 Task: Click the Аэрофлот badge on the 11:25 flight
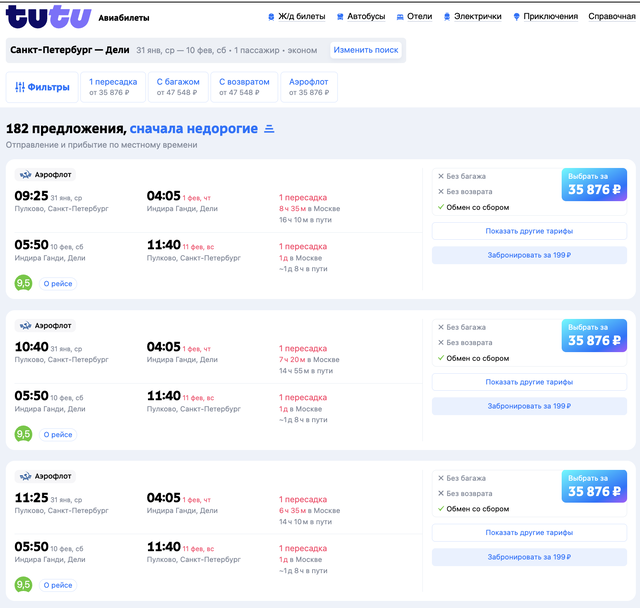[45, 476]
